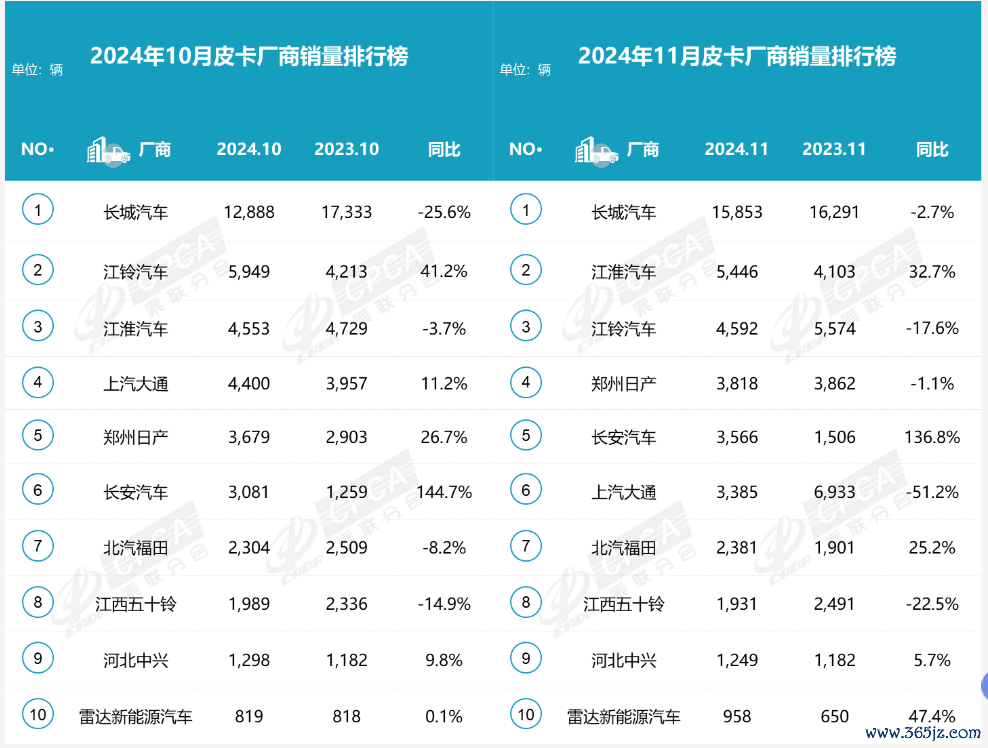Click the percentage -17.6%
Image resolution: width=988 pixels, height=748 pixels.
[x=932, y=328]
